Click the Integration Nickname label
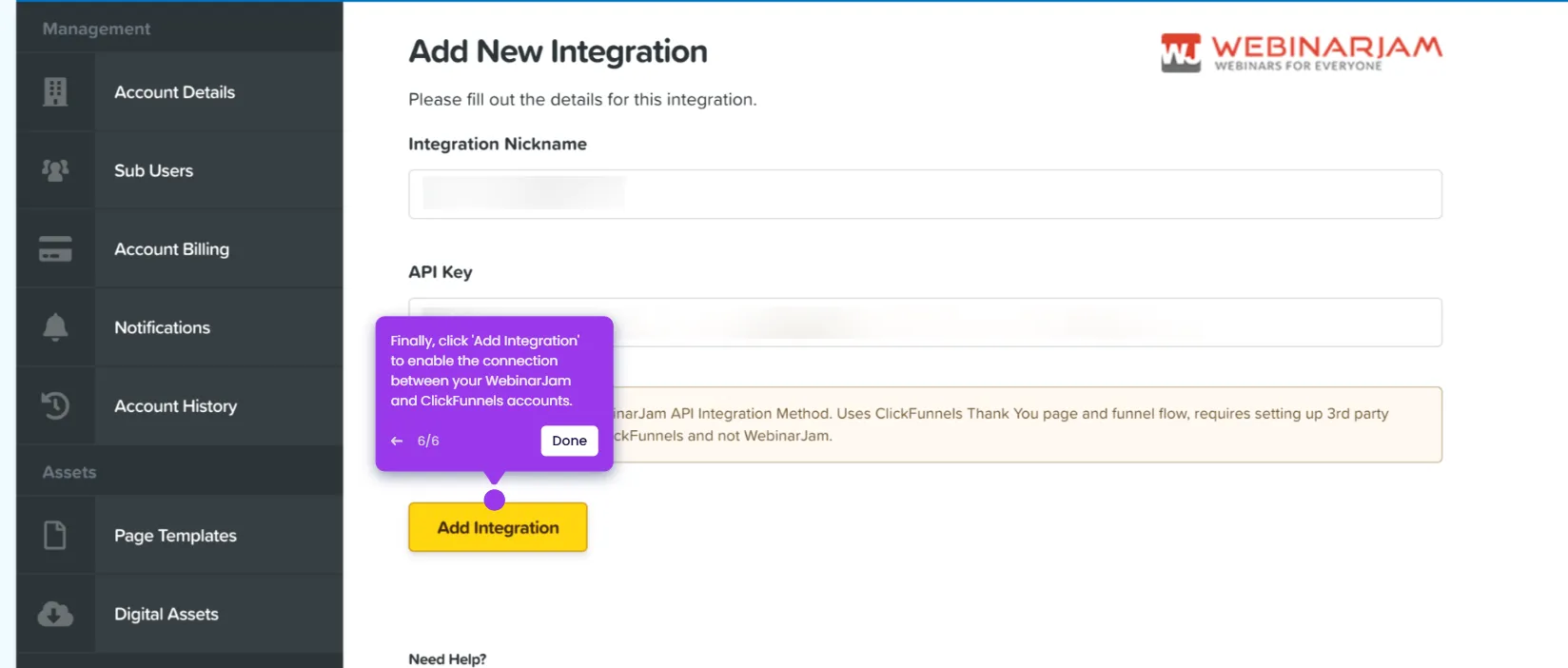The width and height of the screenshot is (1568, 668). click(498, 144)
